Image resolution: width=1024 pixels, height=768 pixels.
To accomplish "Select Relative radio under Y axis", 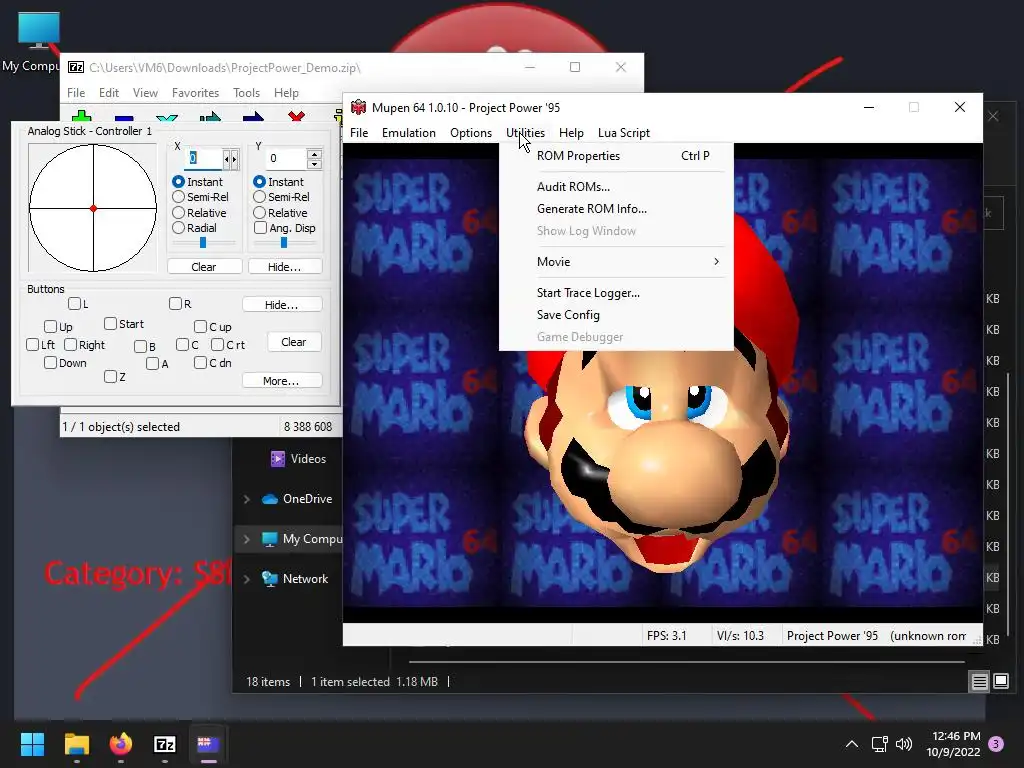I will click(259, 212).
